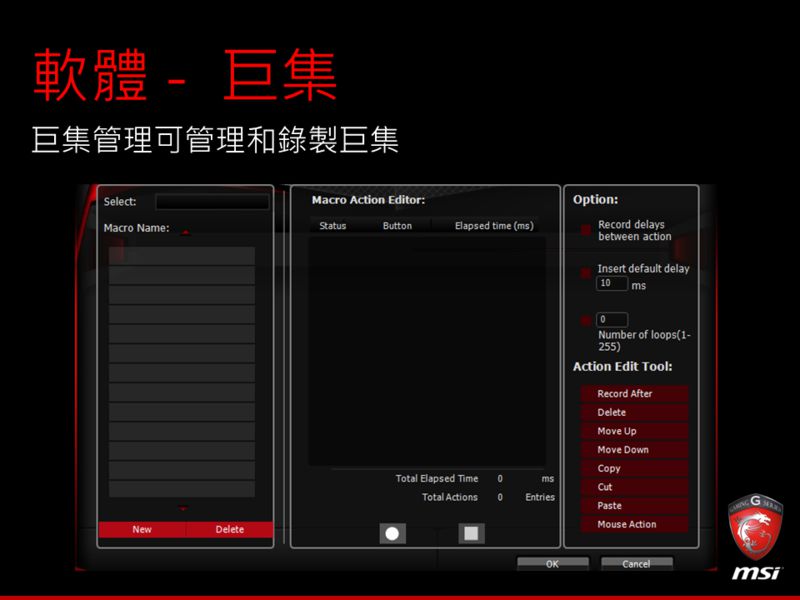800x600 pixels.
Task: Select Move Up action
Action: (634, 431)
